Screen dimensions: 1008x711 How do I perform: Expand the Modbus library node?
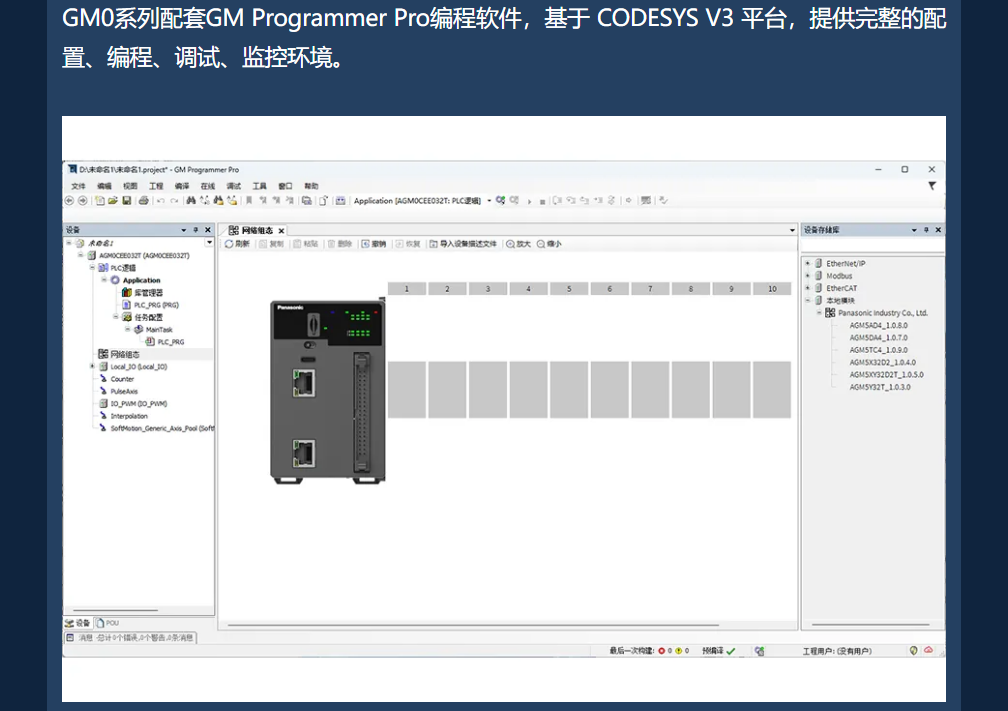click(808, 275)
